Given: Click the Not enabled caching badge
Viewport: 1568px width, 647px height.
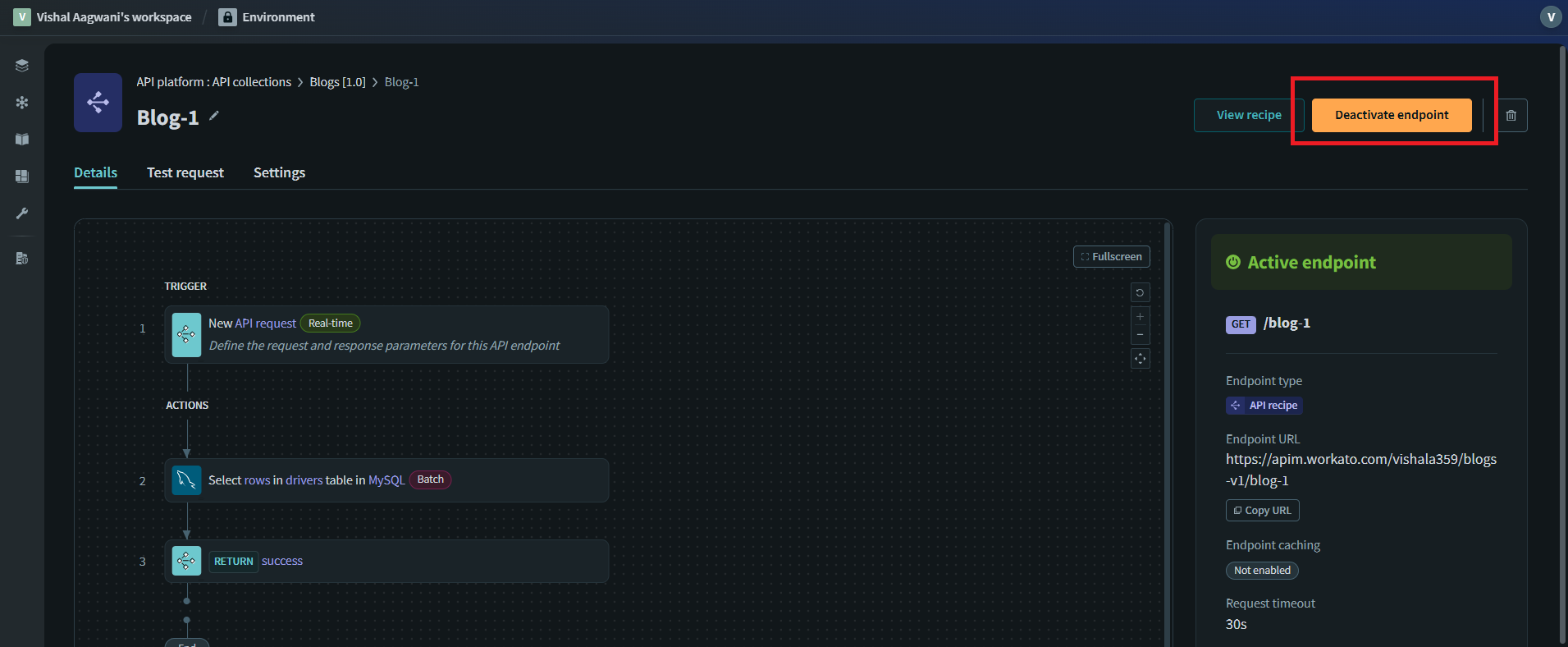Looking at the screenshot, I should [x=1262, y=571].
